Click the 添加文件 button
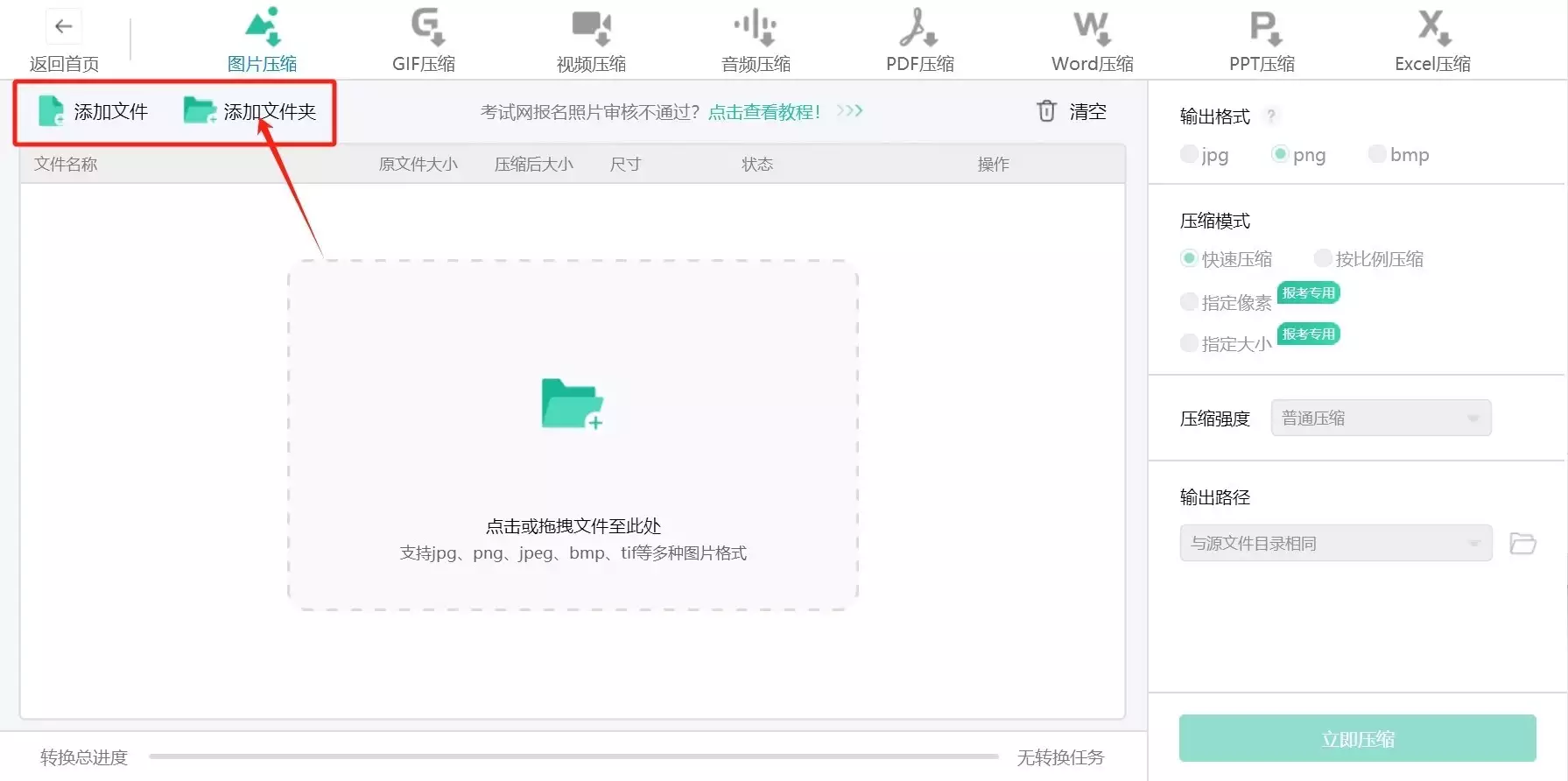Image resolution: width=1568 pixels, height=781 pixels. (x=94, y=112)
